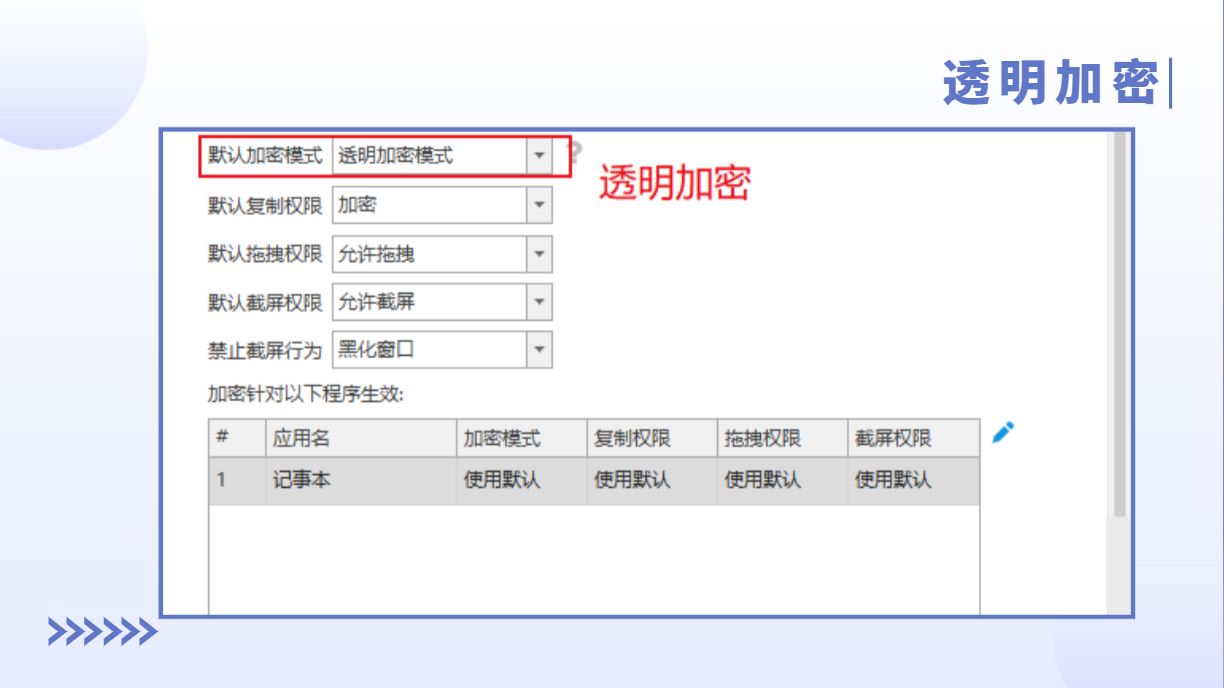Click the 默认加密模式 label

click(265, 156)
